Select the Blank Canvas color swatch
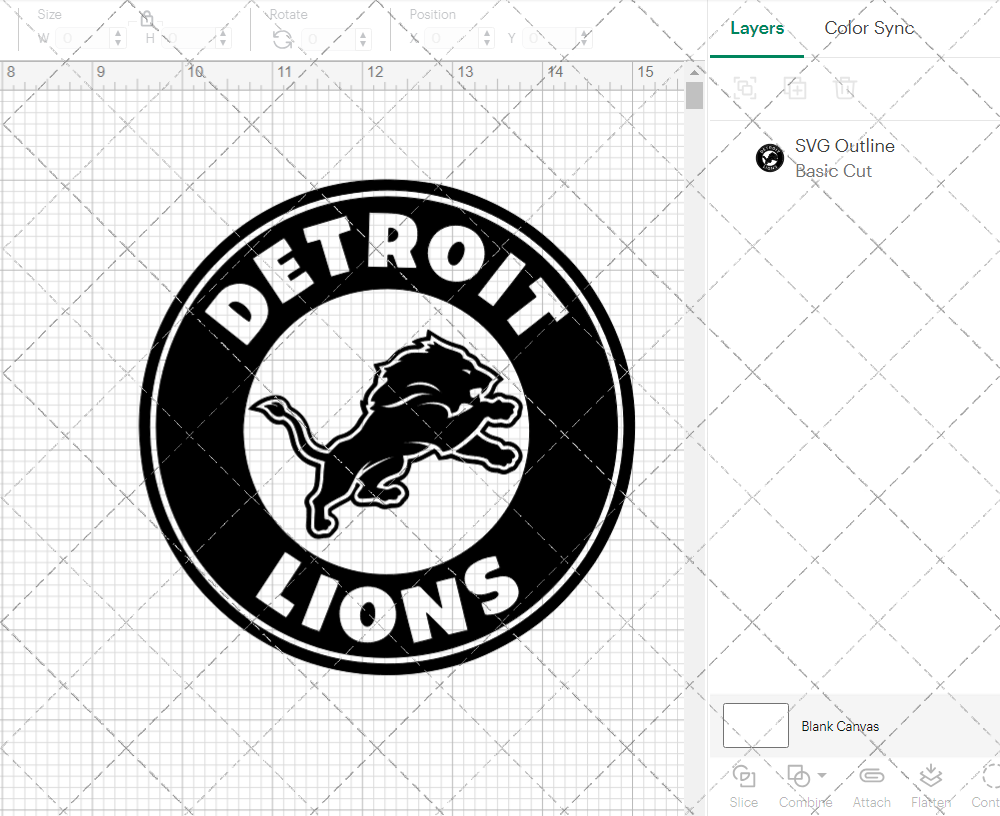 click(x=755, y=726)
